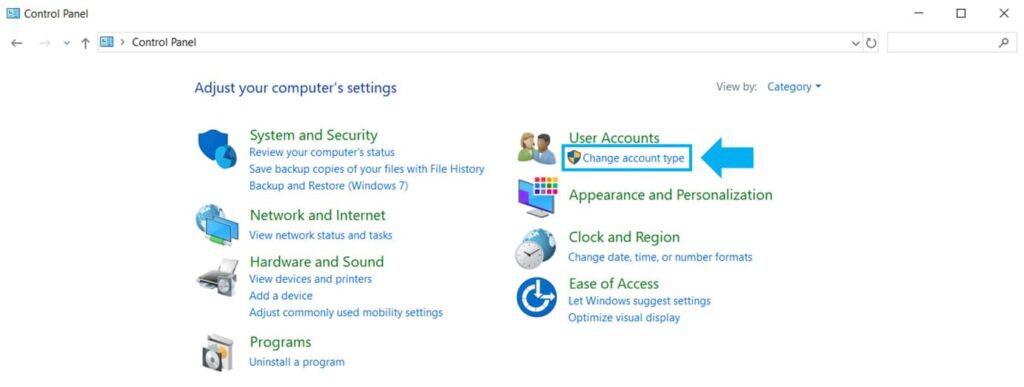Open the Ease of Access icon
This screenshot has width=1024, height=387.
pos(536,298)
